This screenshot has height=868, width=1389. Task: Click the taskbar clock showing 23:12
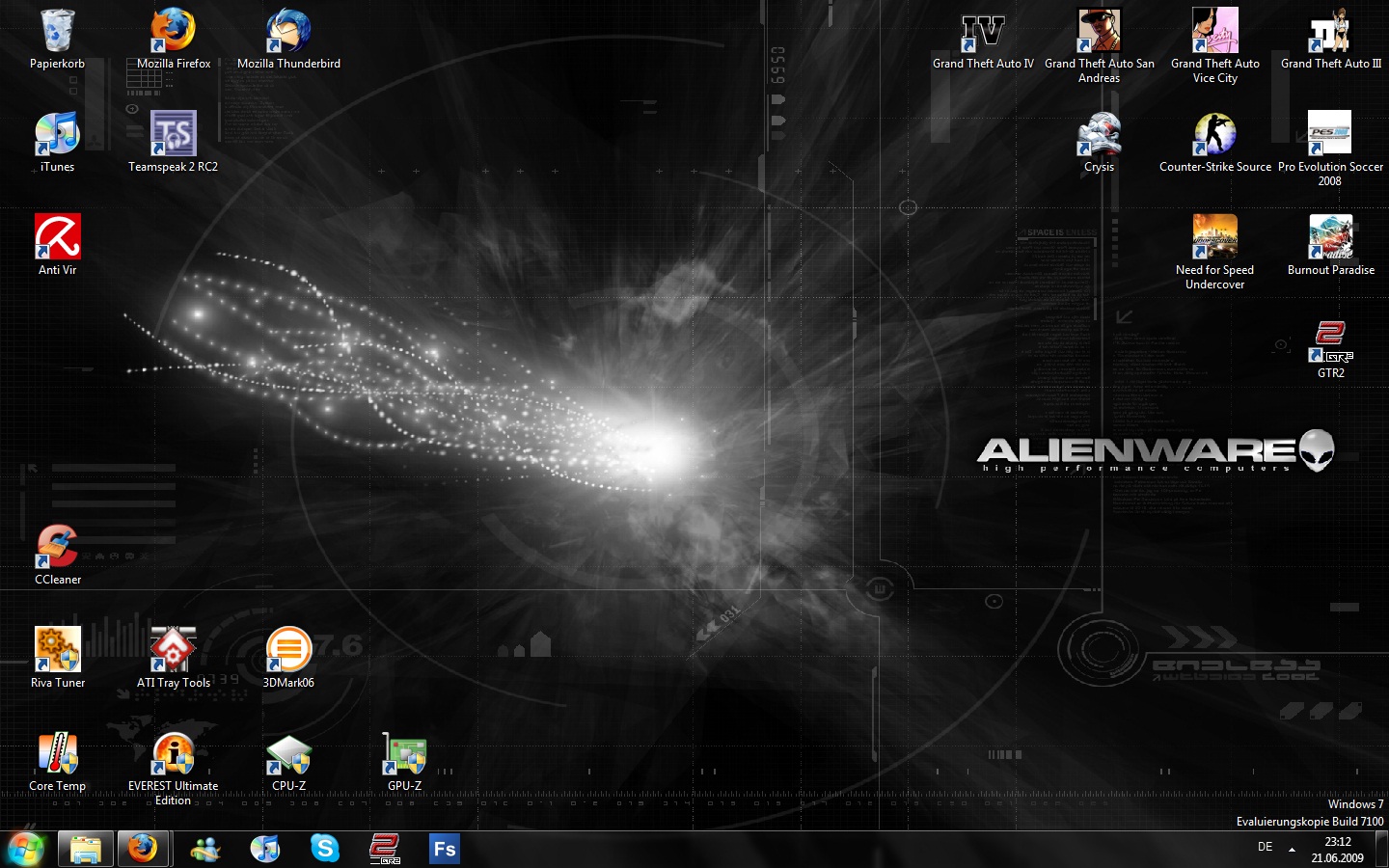click(x=1337, y=850)
